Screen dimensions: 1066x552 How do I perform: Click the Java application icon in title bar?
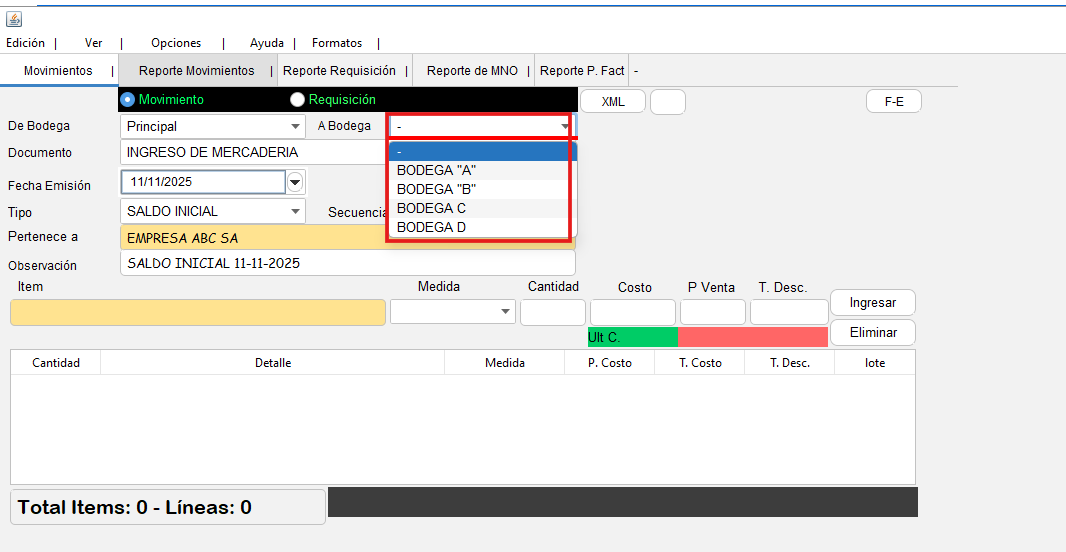pyautogui.click(x=14, y=19)
